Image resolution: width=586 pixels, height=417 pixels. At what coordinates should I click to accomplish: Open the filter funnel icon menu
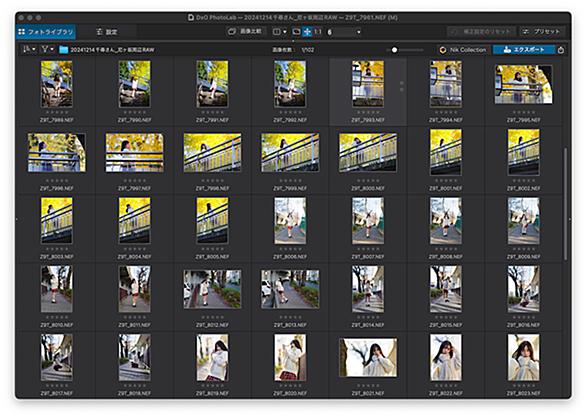point(47,49)
